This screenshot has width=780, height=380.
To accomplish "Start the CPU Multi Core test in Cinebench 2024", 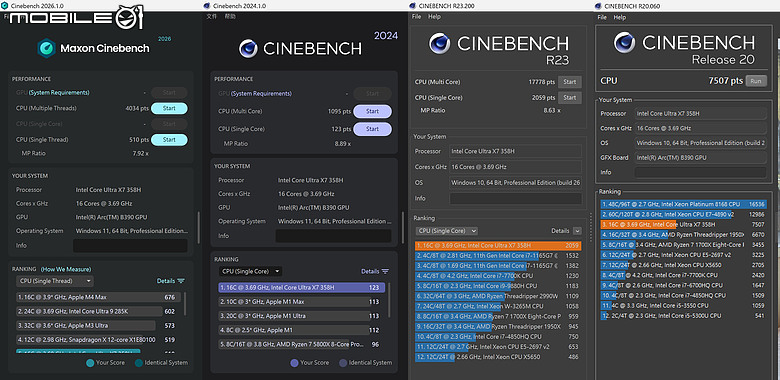I will coord(373,111).
